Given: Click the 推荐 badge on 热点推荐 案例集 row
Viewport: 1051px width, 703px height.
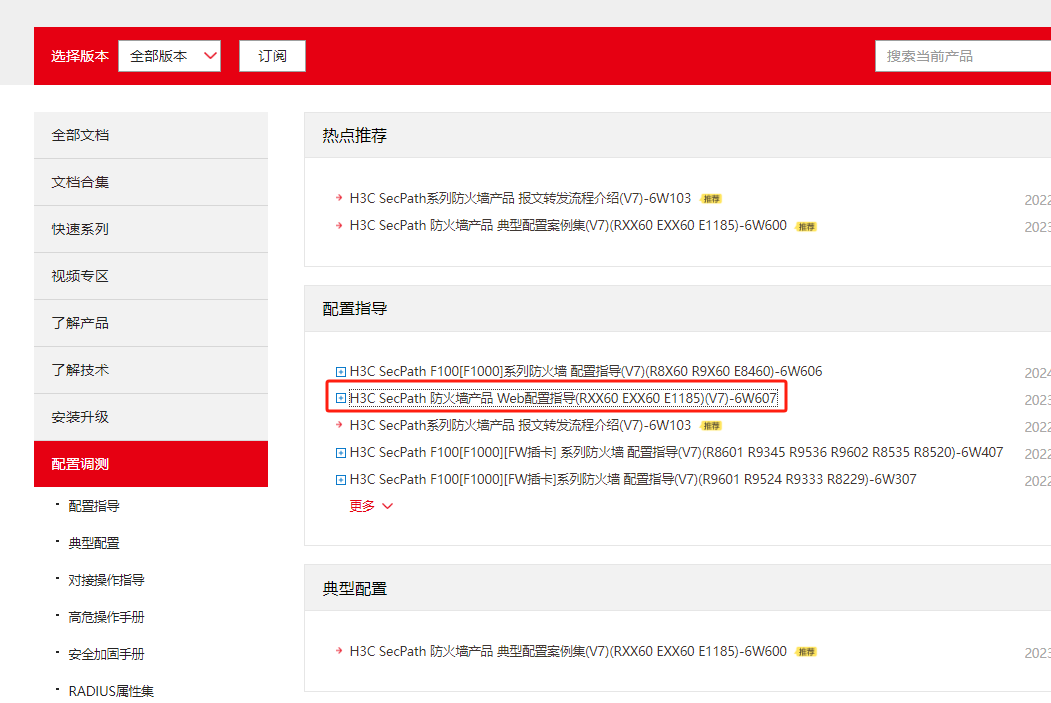Looking at the screenshot, I should click(x=806, y=227).
